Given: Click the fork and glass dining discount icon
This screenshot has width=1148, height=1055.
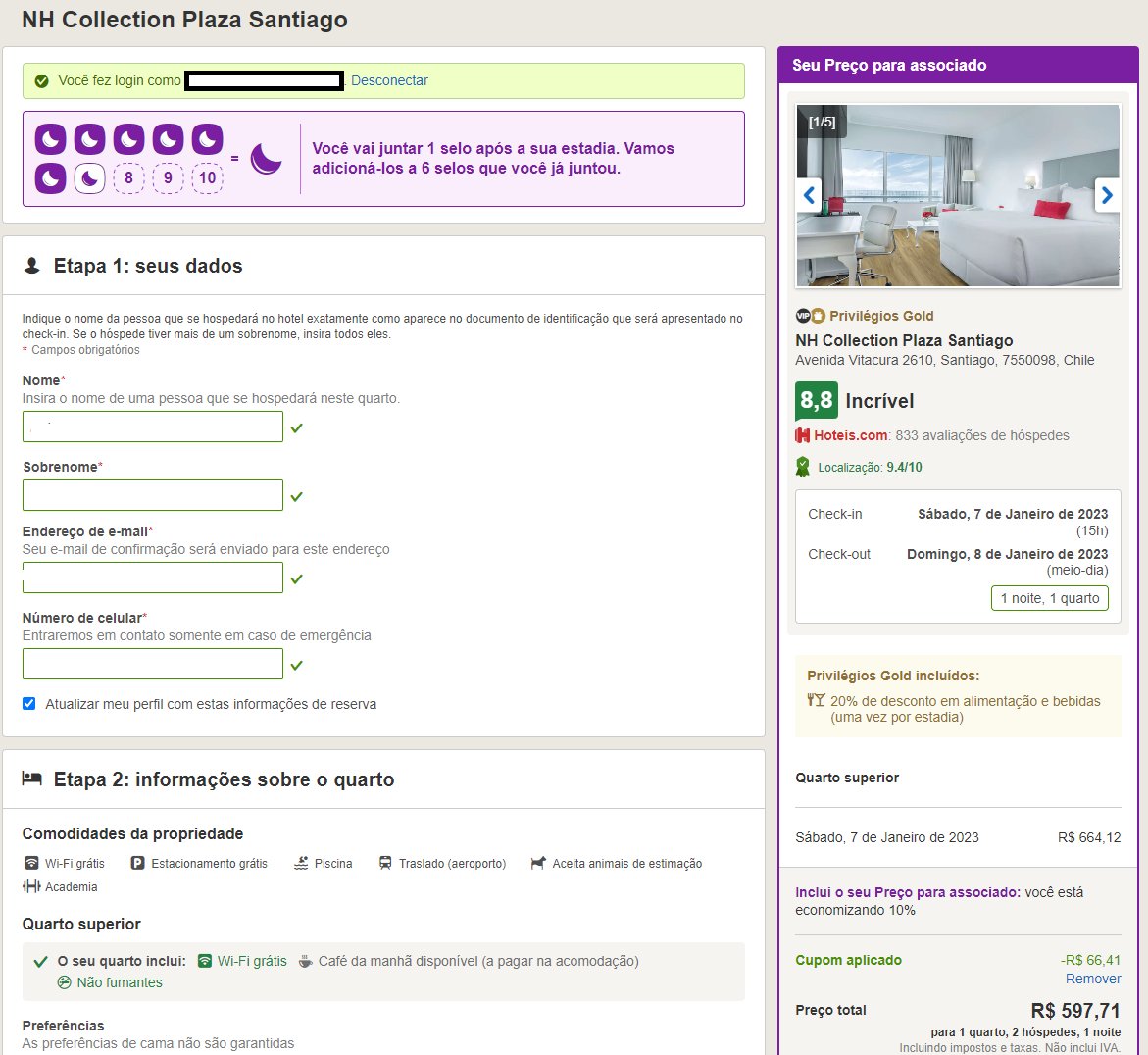Looking at the screenshot, I should [x=816, y=700].
